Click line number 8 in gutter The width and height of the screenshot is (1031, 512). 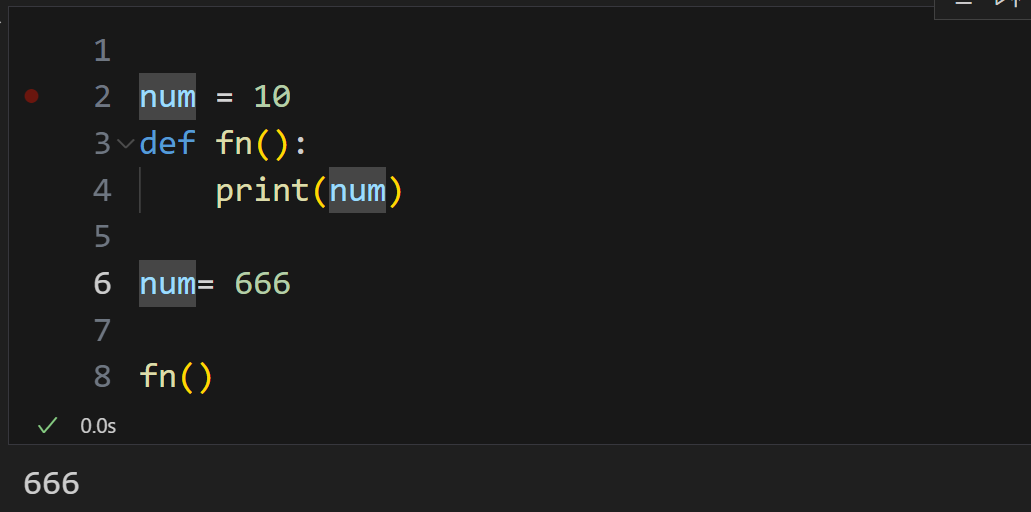pos(103,377)
